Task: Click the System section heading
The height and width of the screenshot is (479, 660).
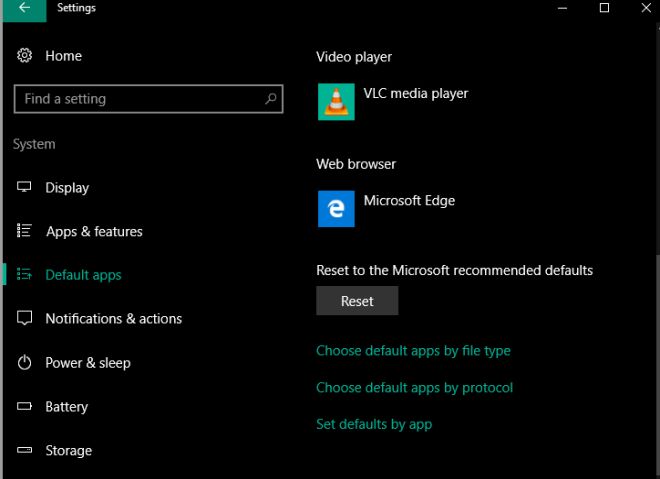Action: tap(34, 144)
